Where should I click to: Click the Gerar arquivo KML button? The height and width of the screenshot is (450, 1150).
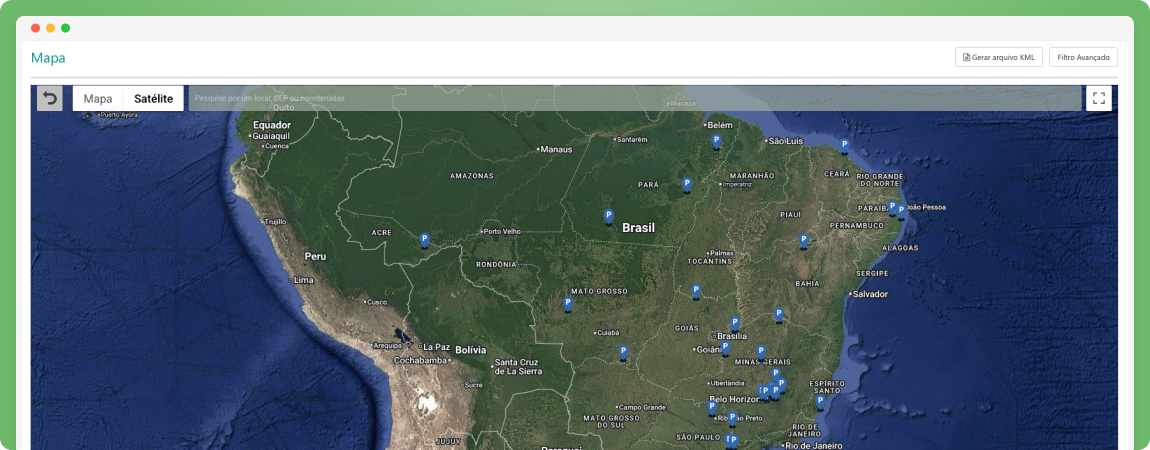pyautogui.click(x=998, y=57)
